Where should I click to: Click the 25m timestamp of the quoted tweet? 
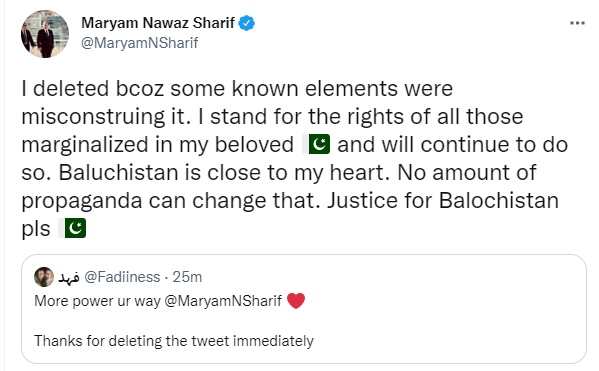(x=187, y=277)
